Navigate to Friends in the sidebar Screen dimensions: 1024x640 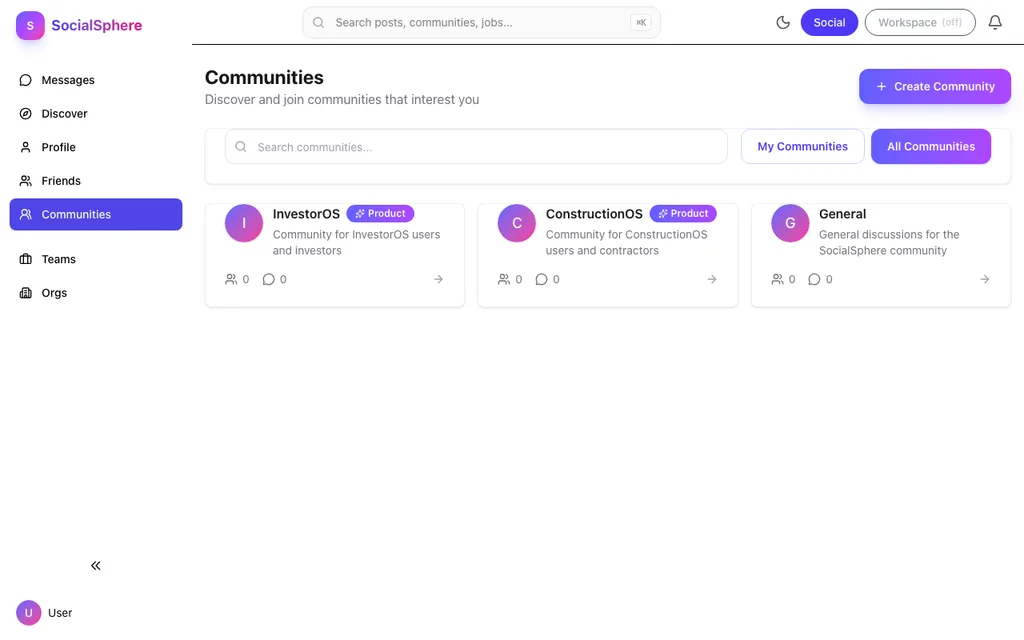click(96, 181)
